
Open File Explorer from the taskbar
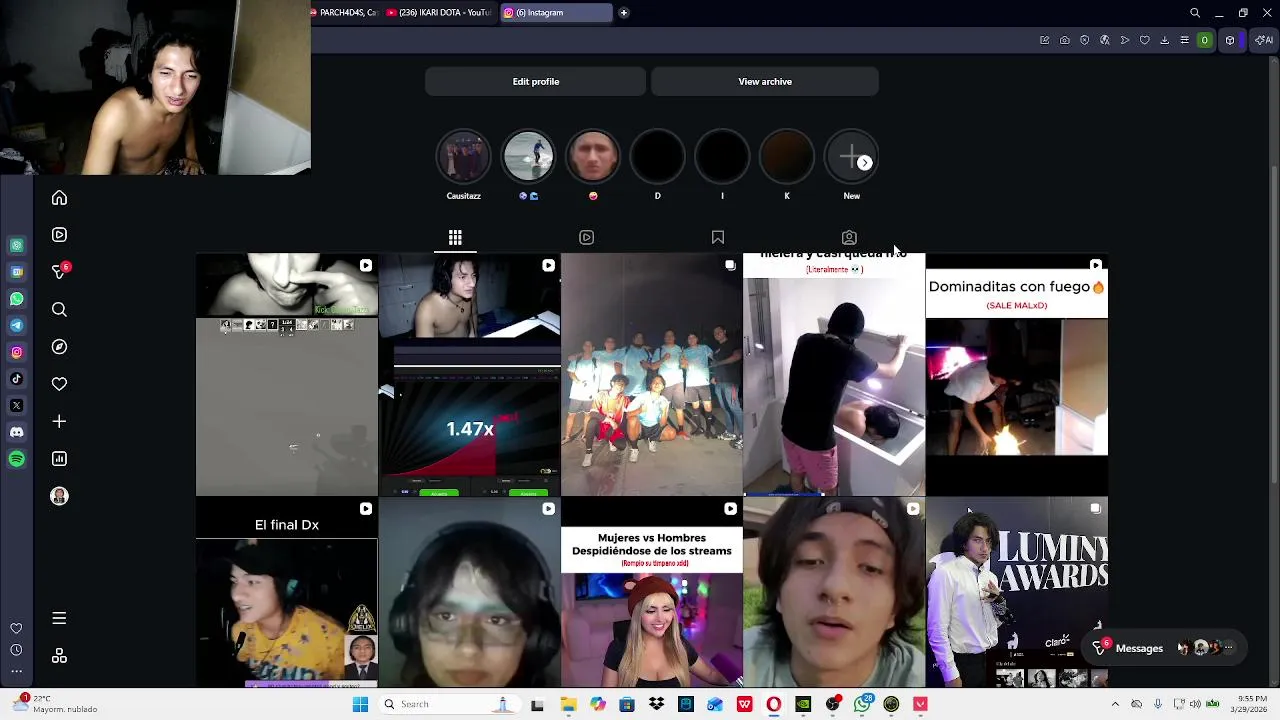click(568, 704)
